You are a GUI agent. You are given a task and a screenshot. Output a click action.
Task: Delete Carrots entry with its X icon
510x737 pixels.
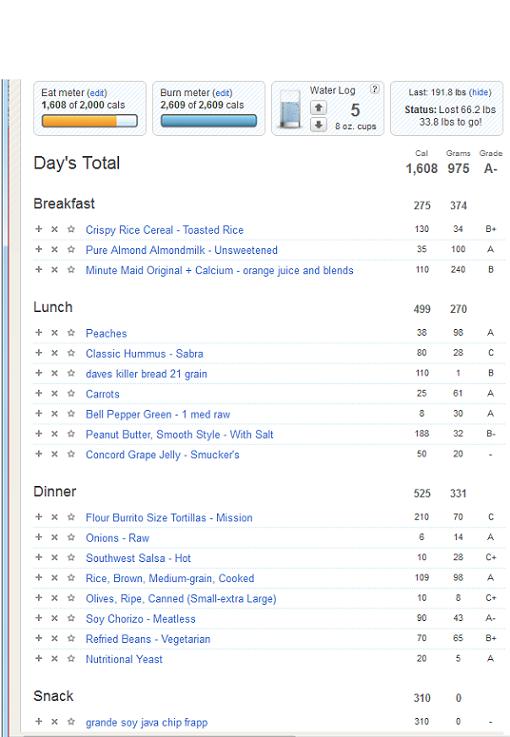[x=55, y=393]
